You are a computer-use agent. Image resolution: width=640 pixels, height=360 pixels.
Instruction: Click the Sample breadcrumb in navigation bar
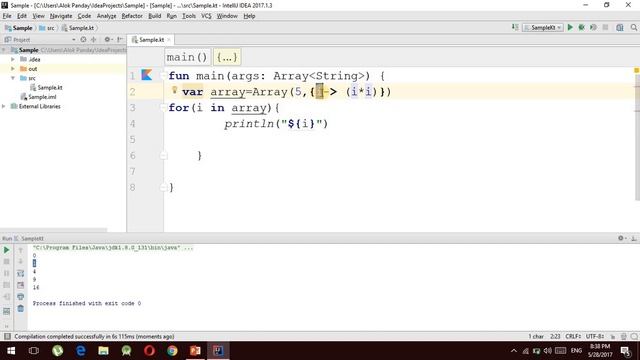18,28
